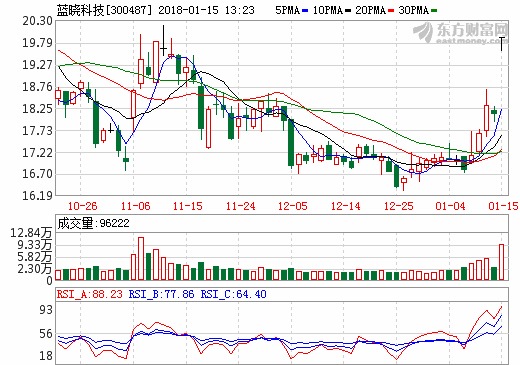
Task: Click the 93 RSI axis label
Action: [46, 310]
